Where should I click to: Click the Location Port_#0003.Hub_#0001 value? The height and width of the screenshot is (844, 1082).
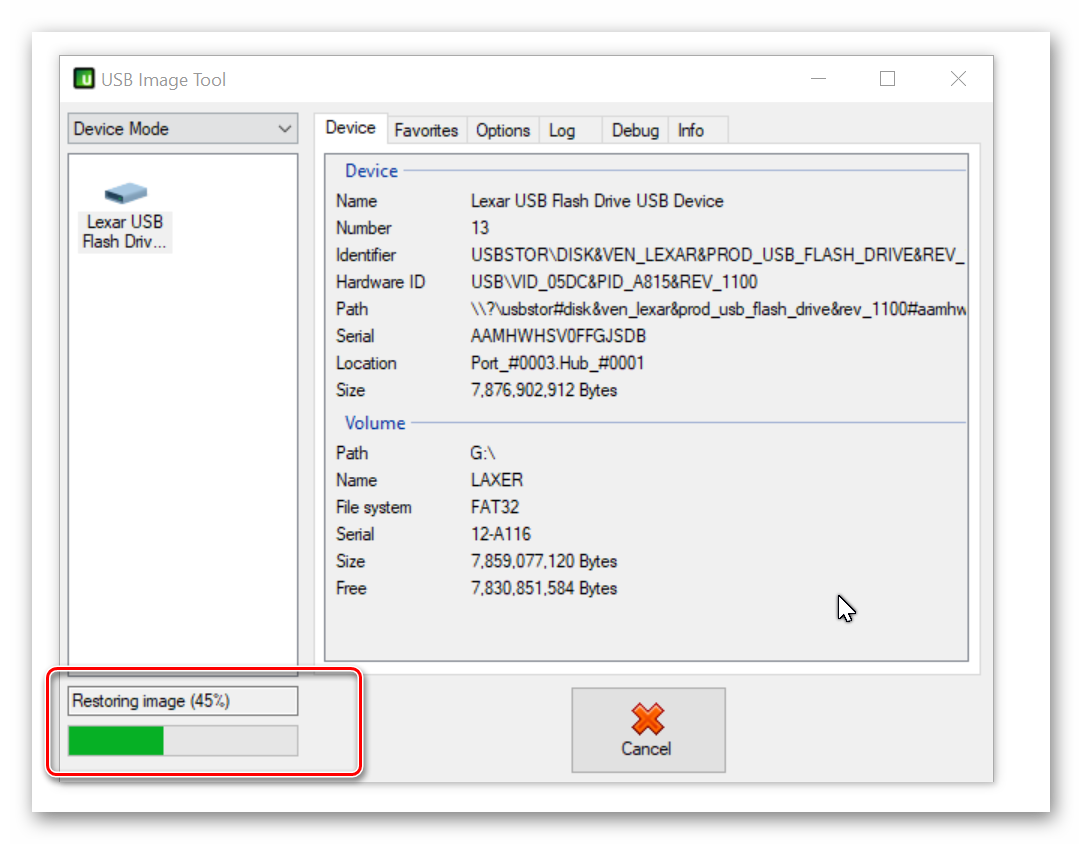tap(558, 363)
